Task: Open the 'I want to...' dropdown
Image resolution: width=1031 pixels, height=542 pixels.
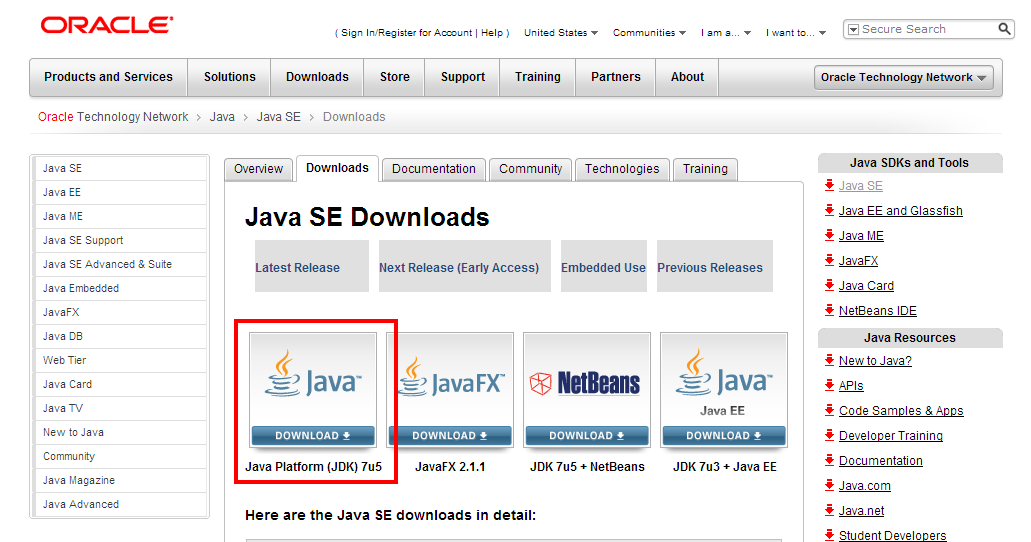Action: pyautogui.click(x=796, y=33)
